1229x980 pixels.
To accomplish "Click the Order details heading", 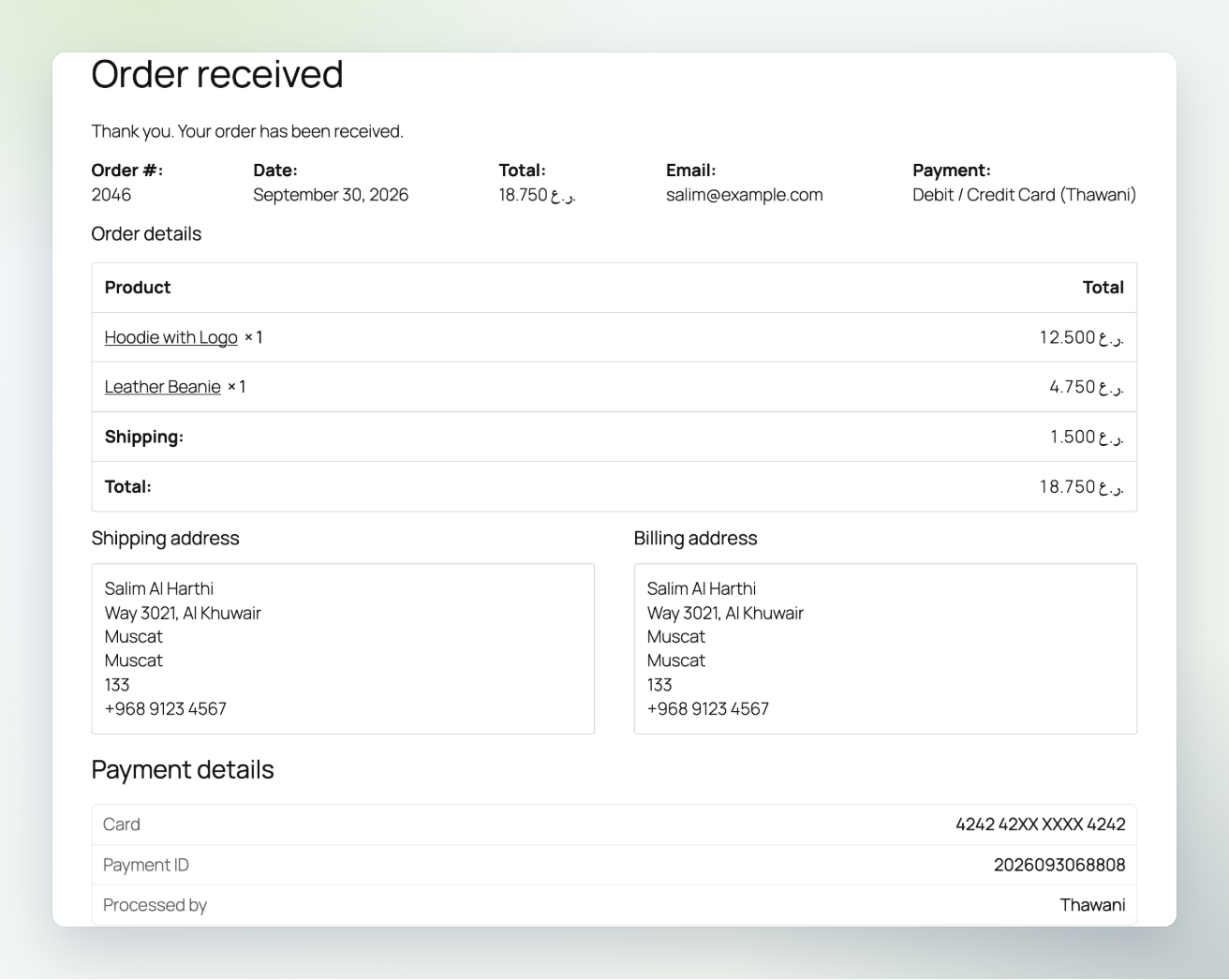I will (x=146, y=234).
